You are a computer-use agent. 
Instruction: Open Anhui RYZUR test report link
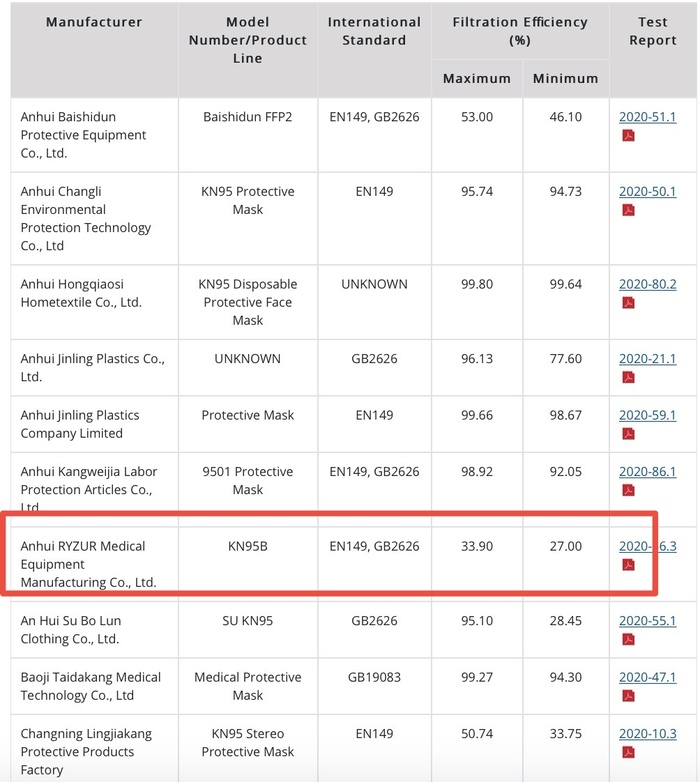click(x=648, y=546)
